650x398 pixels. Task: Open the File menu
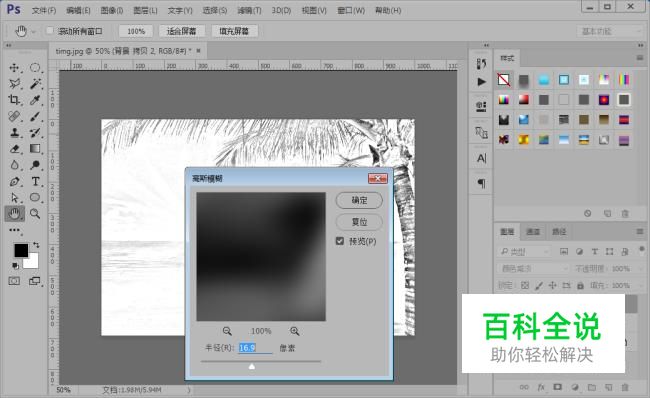[x=44, y=10]
